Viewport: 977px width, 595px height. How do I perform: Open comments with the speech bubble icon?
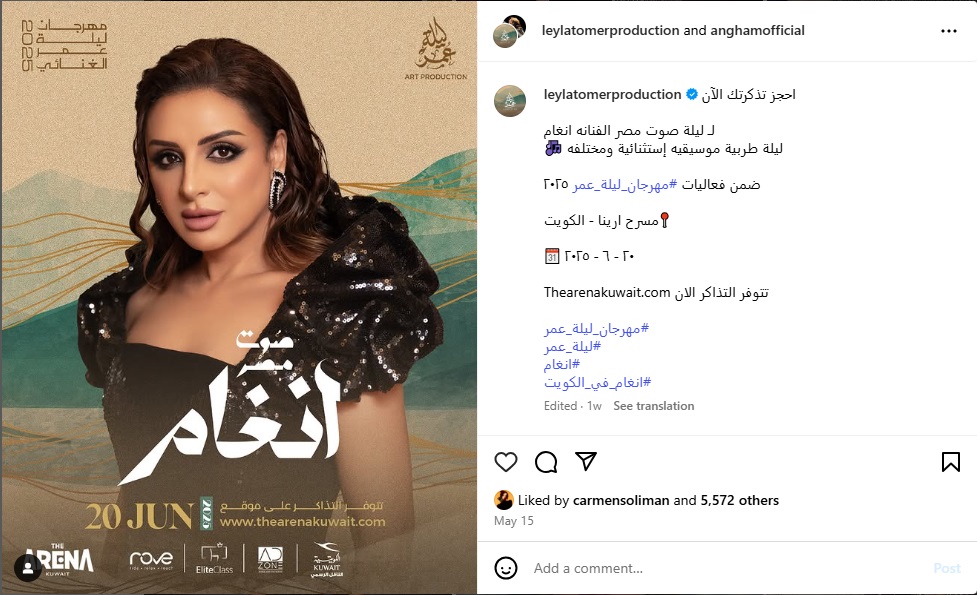click(546, 462)
